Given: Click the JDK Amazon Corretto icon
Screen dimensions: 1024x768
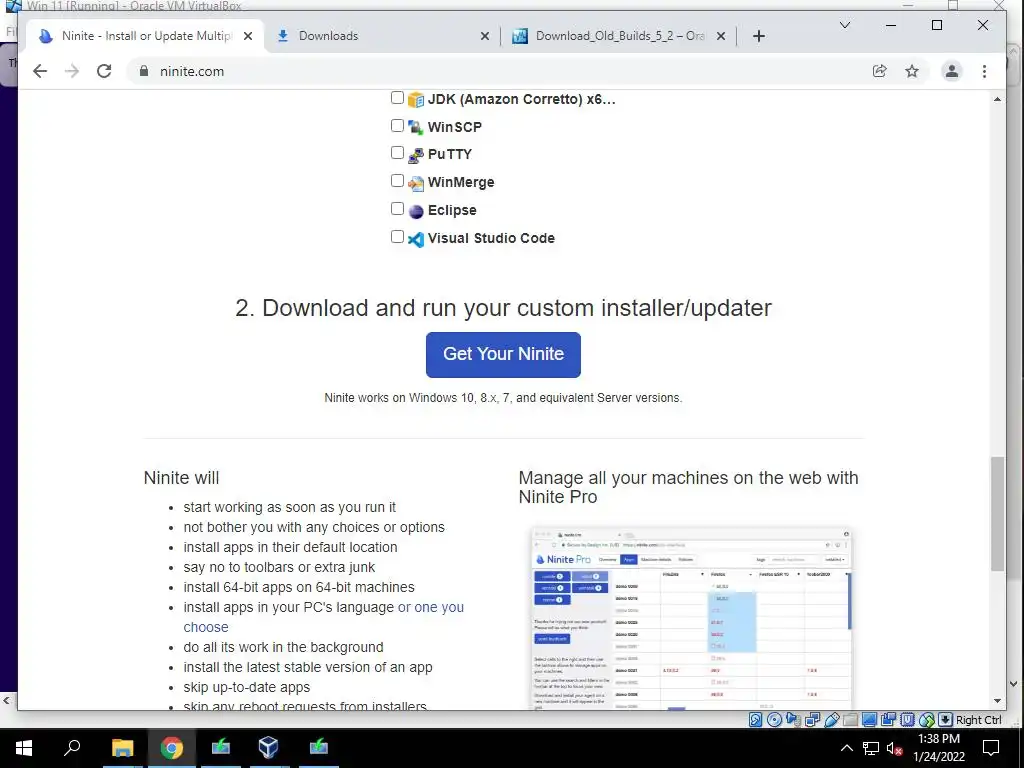Looking at the screenshot, I should (x=416, y=100).
